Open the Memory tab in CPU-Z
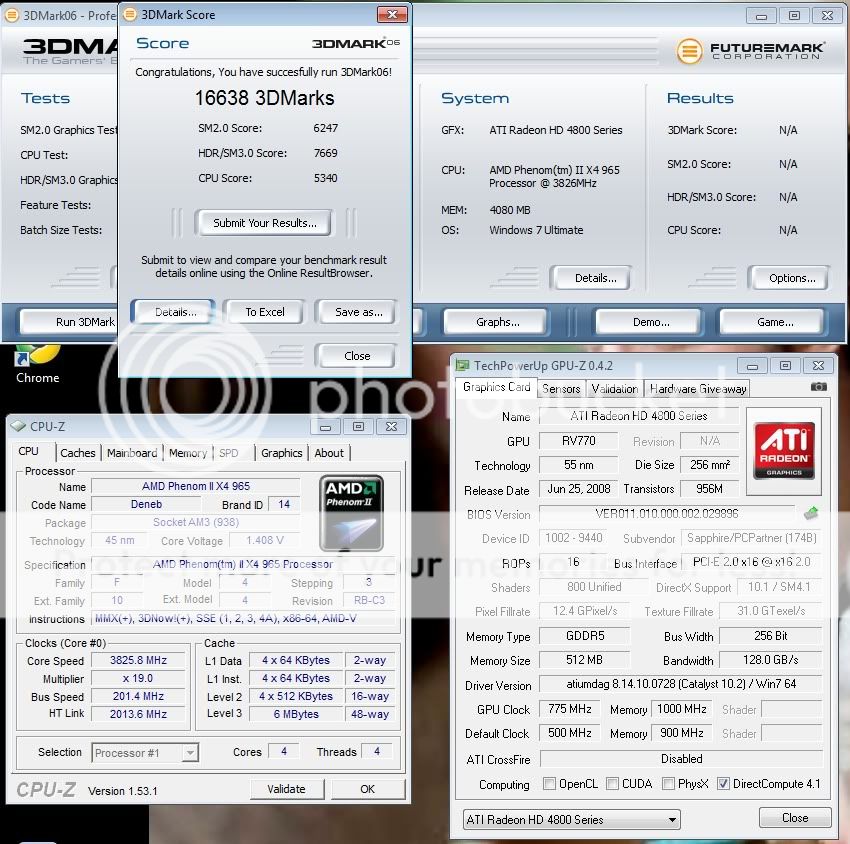Image resolution: width=850 pixels, height=844 pixels. [x=188, y=453]
